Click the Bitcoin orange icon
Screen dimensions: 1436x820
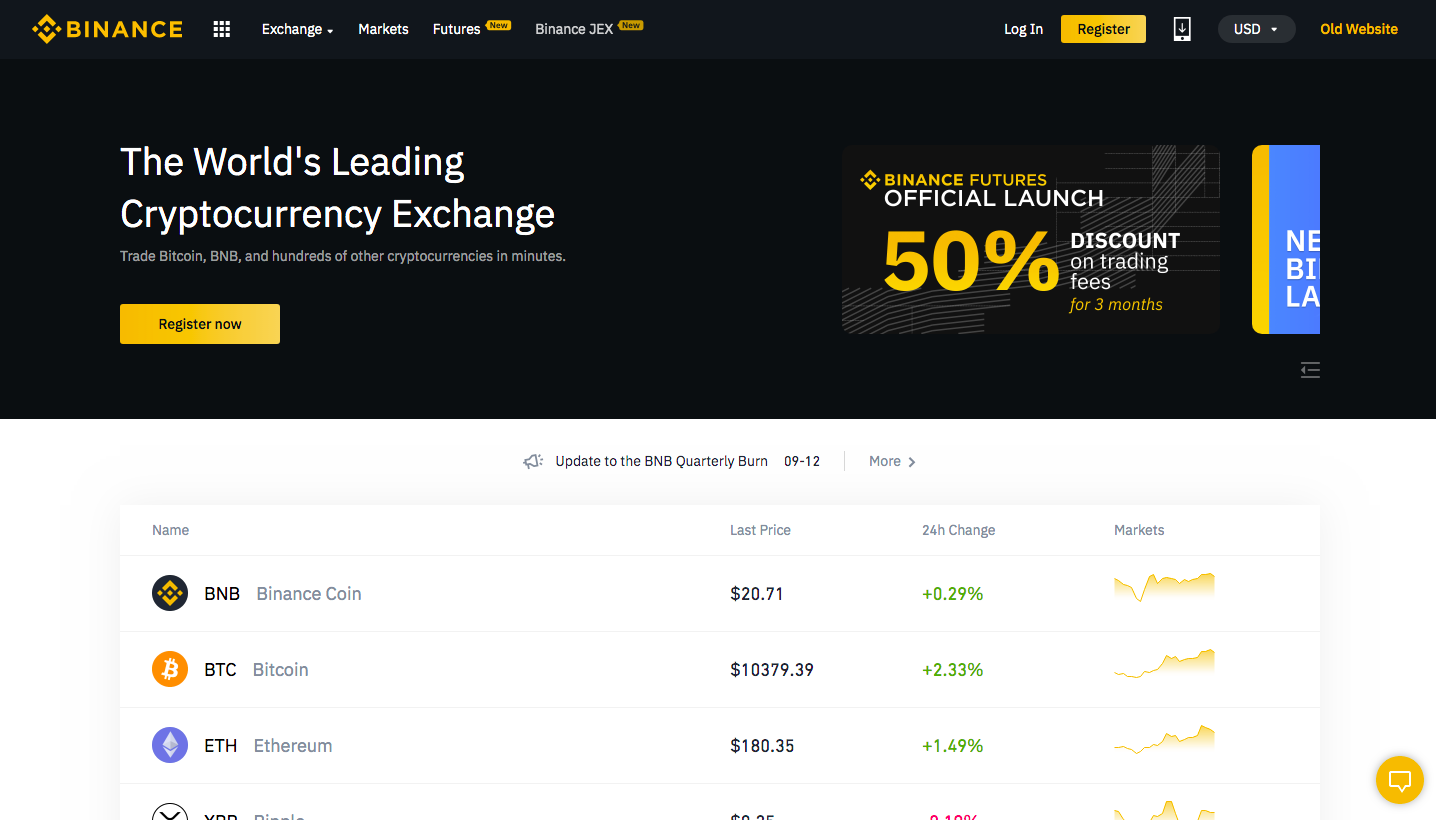pos(170,669)
